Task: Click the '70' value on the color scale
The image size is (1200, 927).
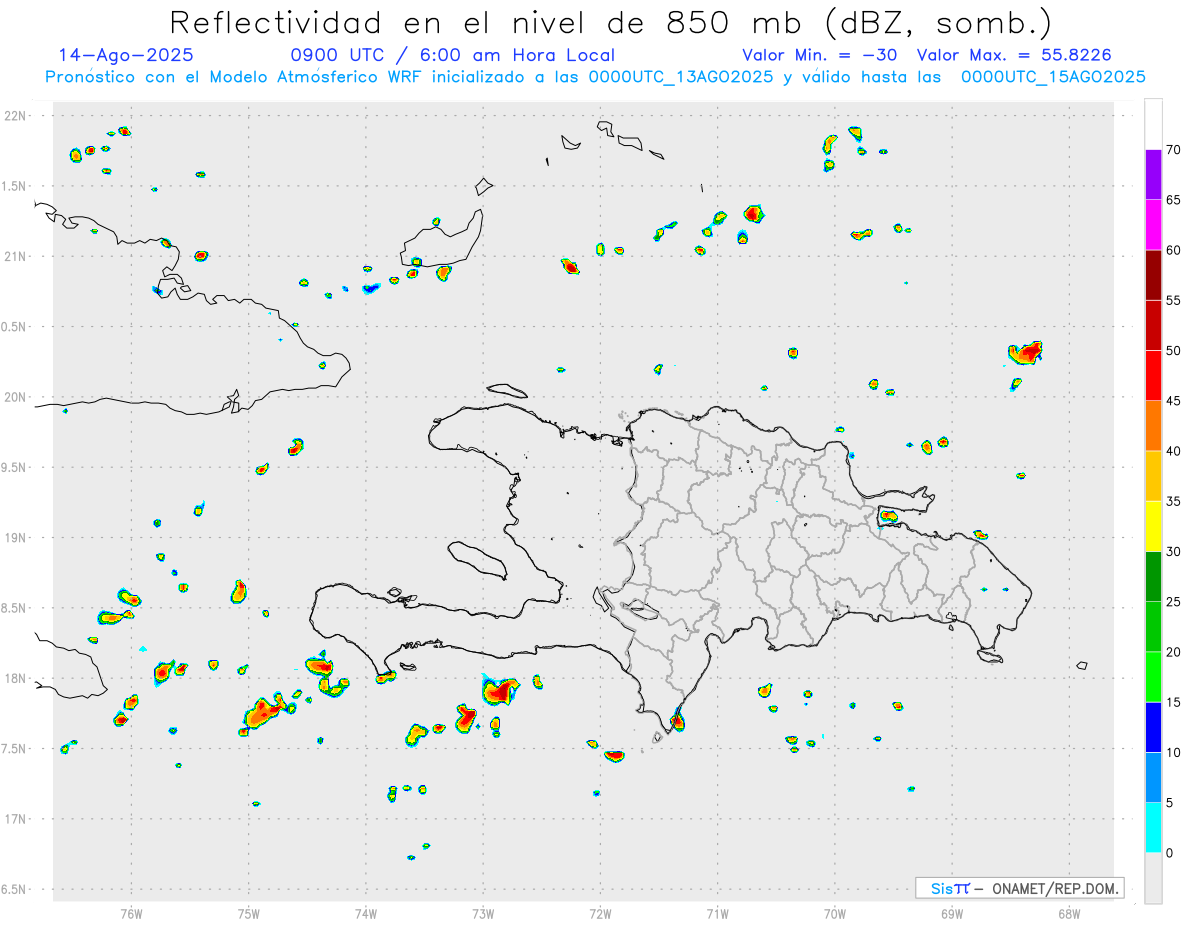Action: pyautogui.click(x=1173, y=150)
